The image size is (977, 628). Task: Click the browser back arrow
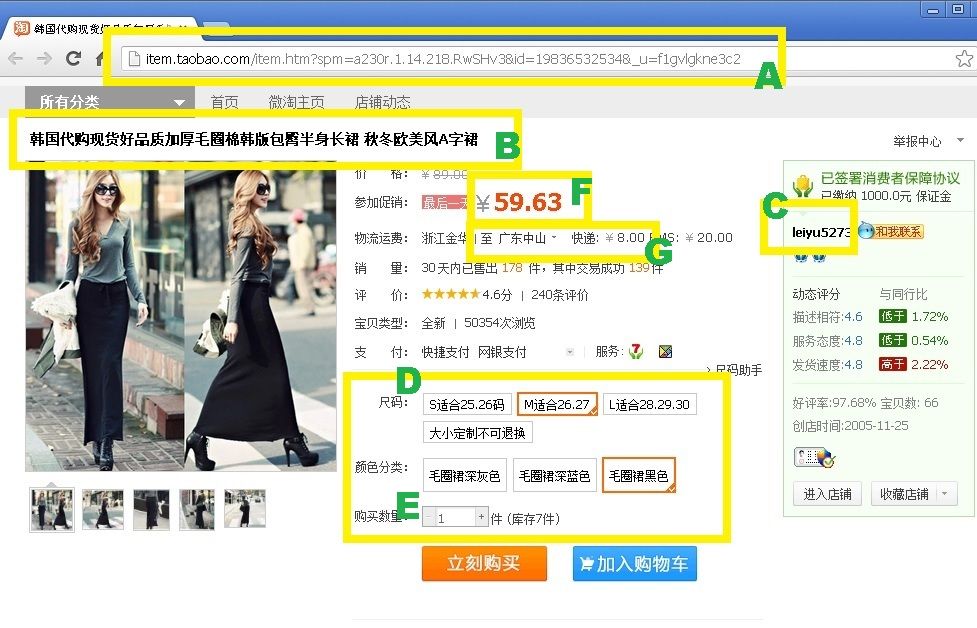pos(15,58)
